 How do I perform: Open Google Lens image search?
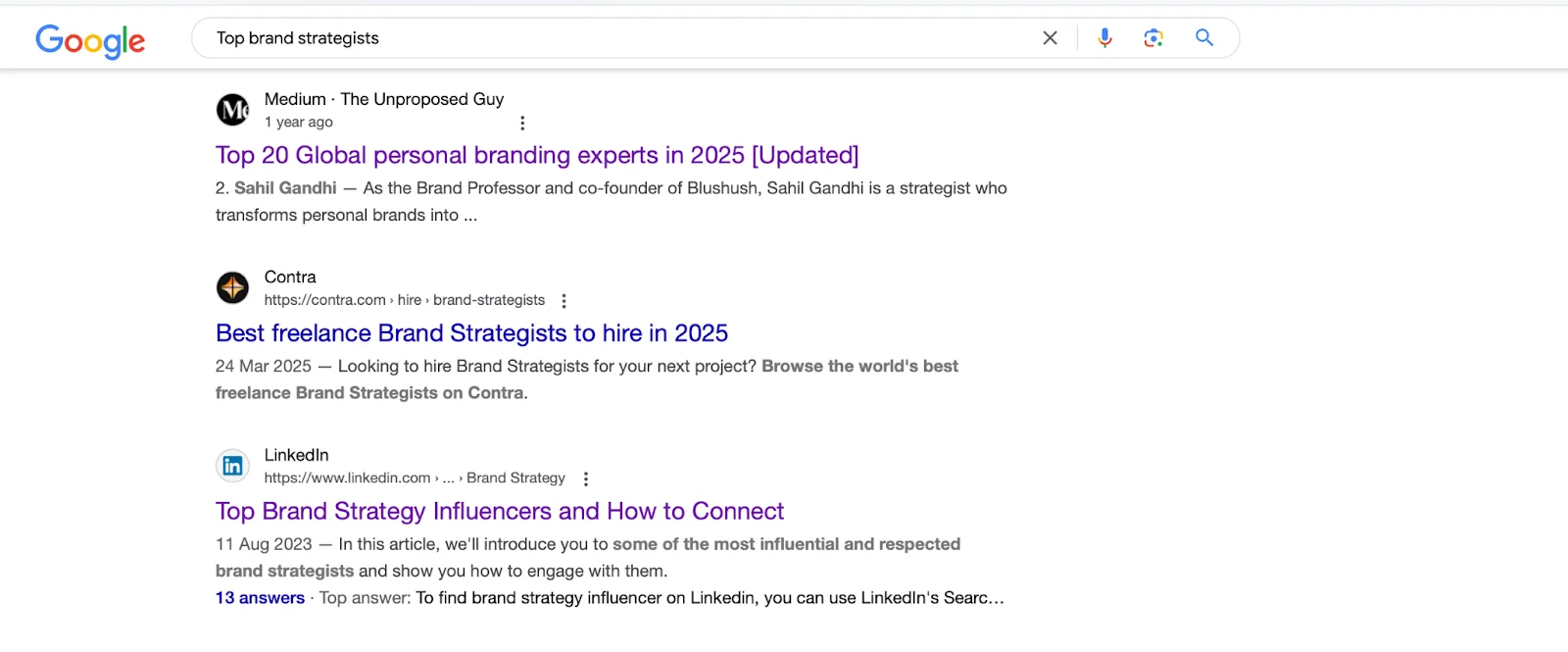tap(1153, 38)
